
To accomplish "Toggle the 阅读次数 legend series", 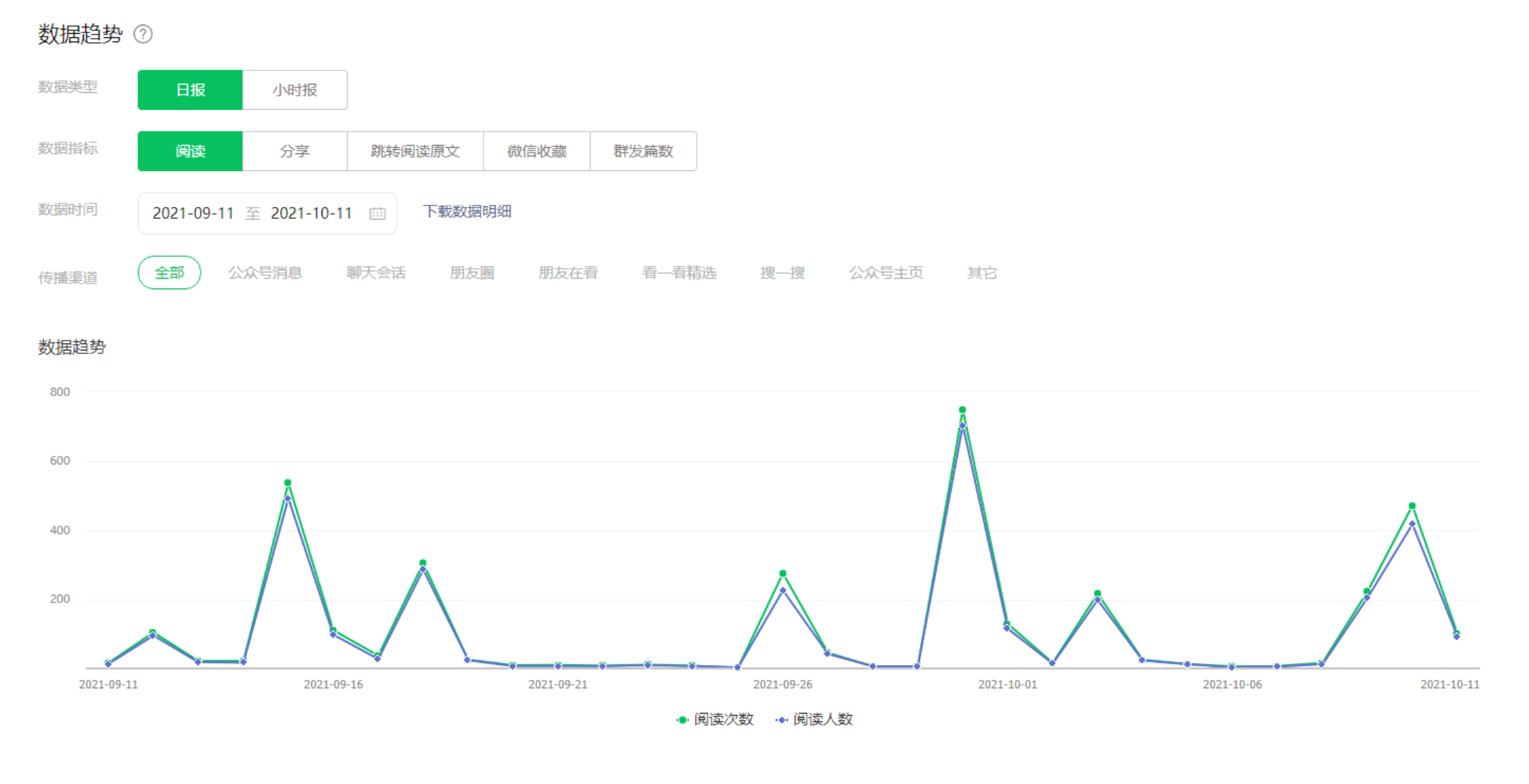I will [x=715, y=719].
